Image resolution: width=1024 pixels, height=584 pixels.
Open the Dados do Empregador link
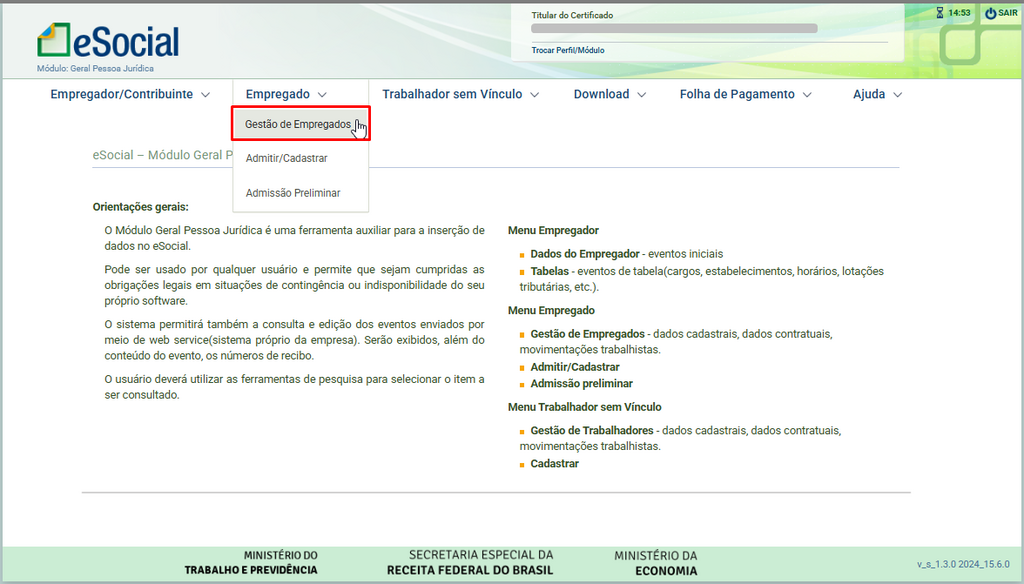[x=585, y=254]
